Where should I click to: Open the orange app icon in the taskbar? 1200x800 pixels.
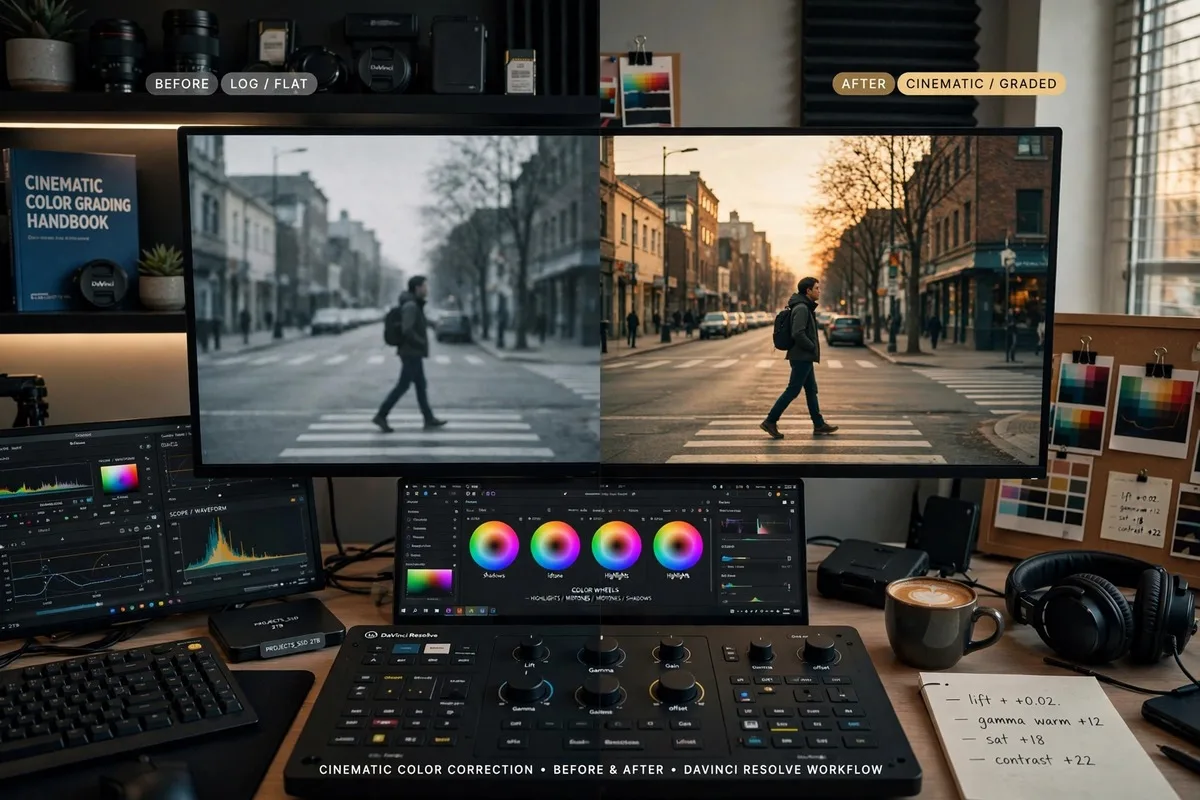459,610
